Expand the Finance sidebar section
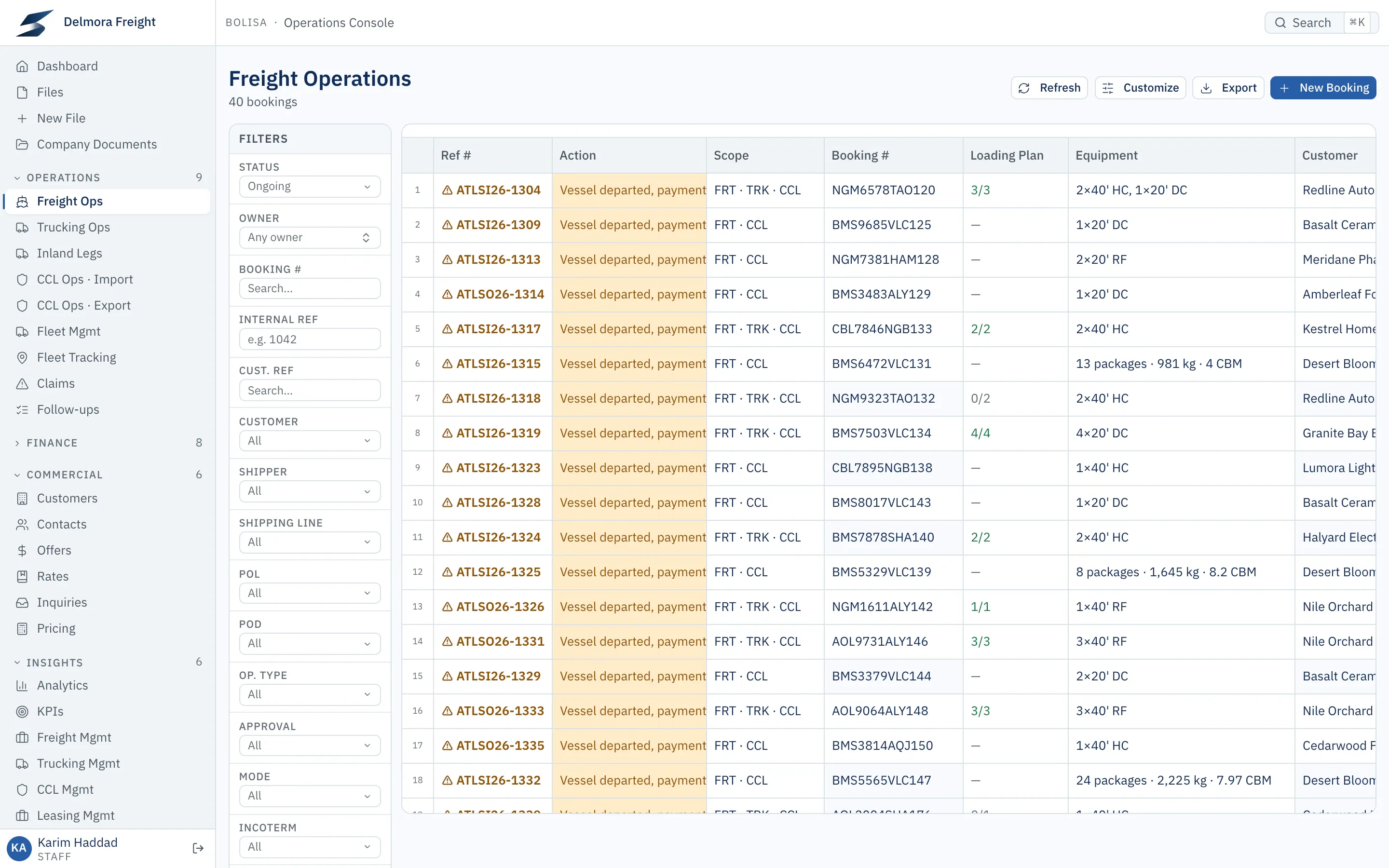Screen dimensions: 1389x868 point(108,443)
